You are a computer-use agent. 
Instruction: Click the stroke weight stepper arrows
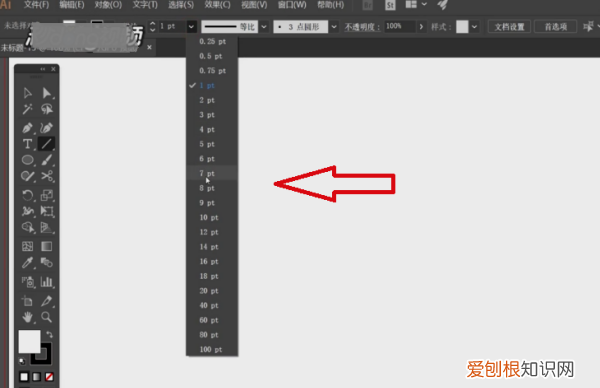click(x=152, y=26)
